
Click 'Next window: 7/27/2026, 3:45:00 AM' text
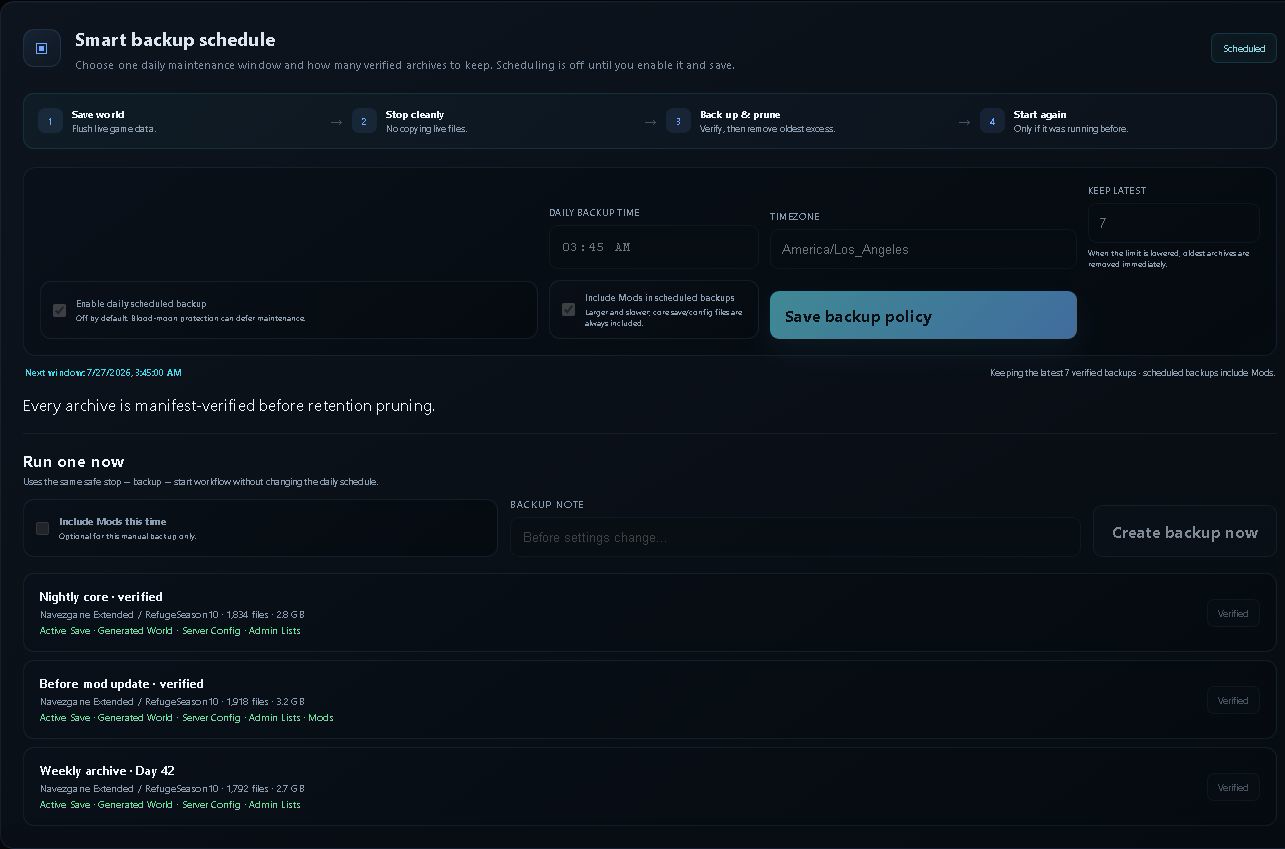(x=104, y=373)
